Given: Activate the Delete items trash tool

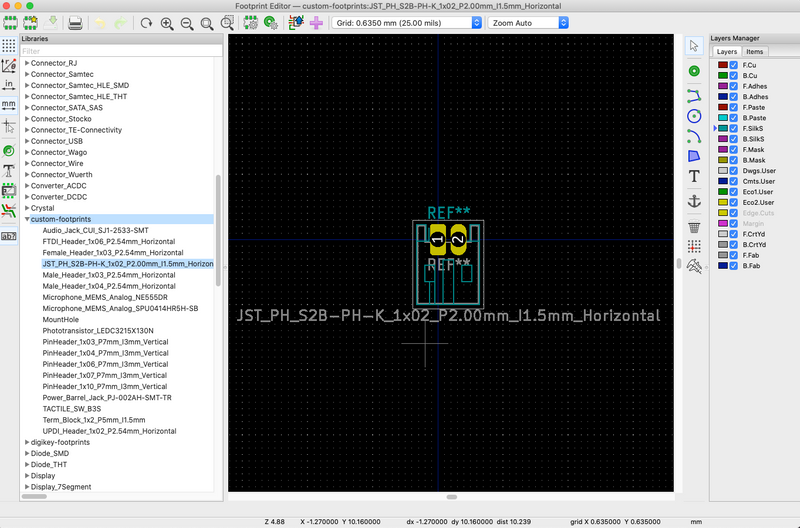Looking at the screenshot, I should [694, 227].
